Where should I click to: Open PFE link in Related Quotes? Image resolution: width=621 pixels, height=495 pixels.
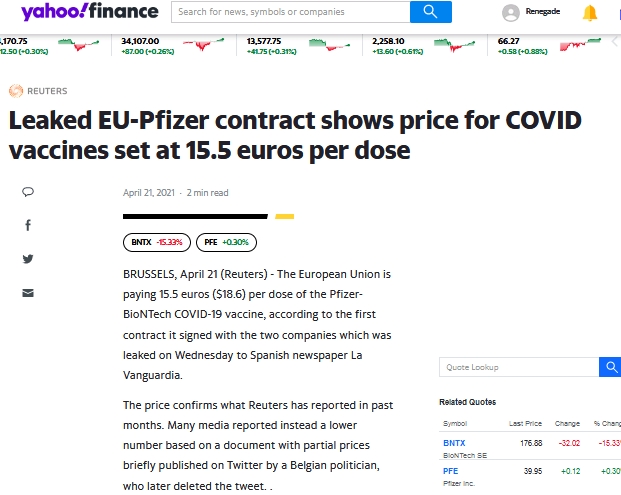tap(450, 471)
